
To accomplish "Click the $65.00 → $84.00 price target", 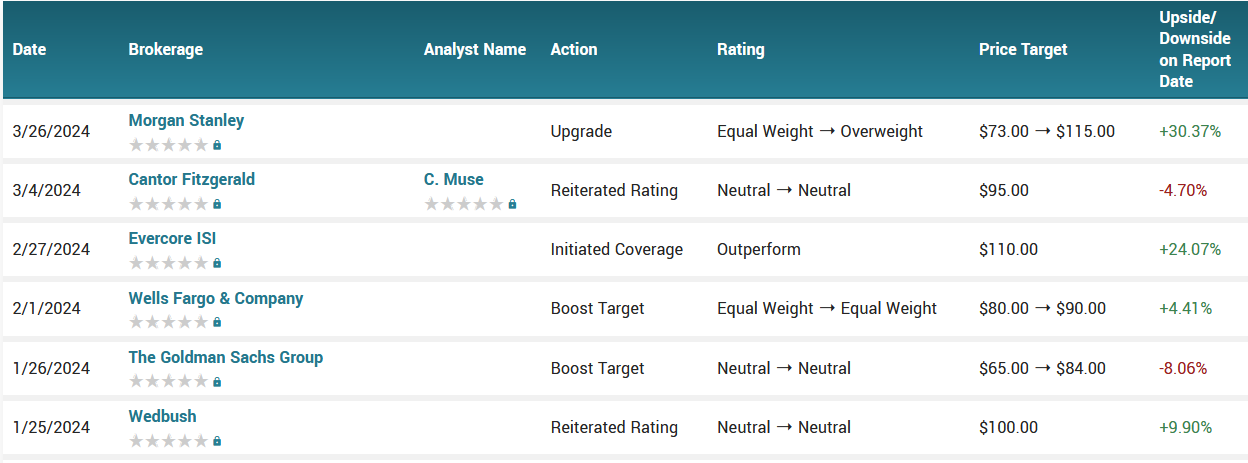I will point(1042,367).
